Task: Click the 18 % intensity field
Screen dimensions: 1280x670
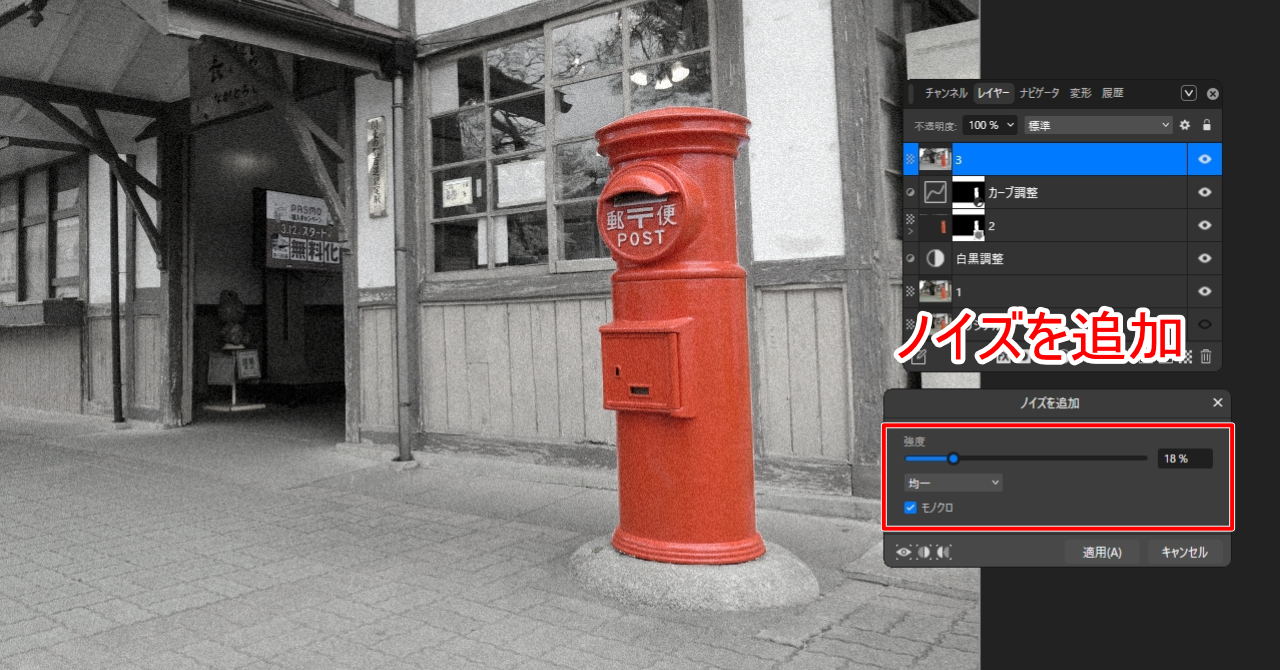Action: tap(1185, 458)
